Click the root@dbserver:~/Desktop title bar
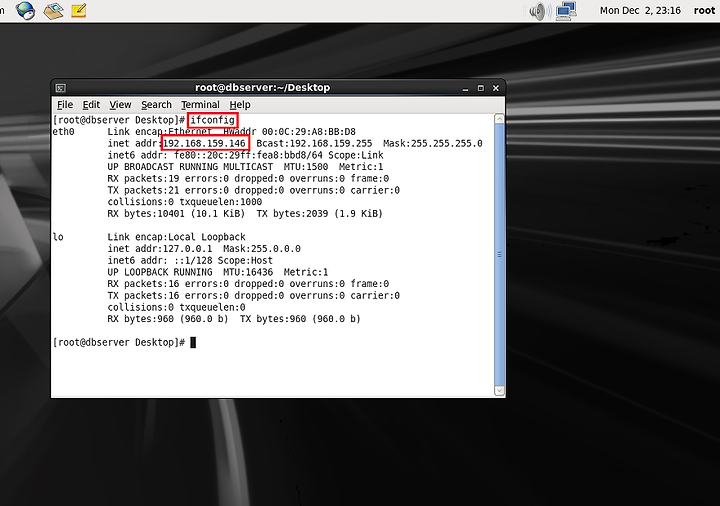The width and height of the screenshot is (720, 506). point(262,87)
